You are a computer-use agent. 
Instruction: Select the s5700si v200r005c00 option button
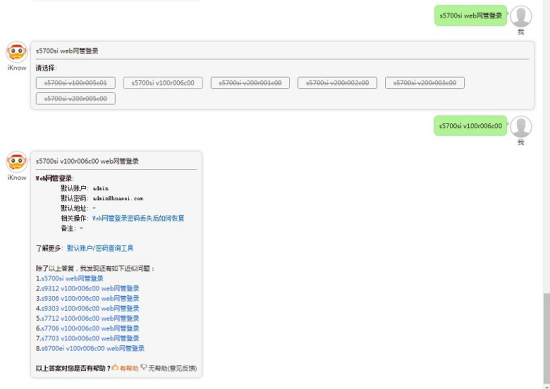coord(76,99)
